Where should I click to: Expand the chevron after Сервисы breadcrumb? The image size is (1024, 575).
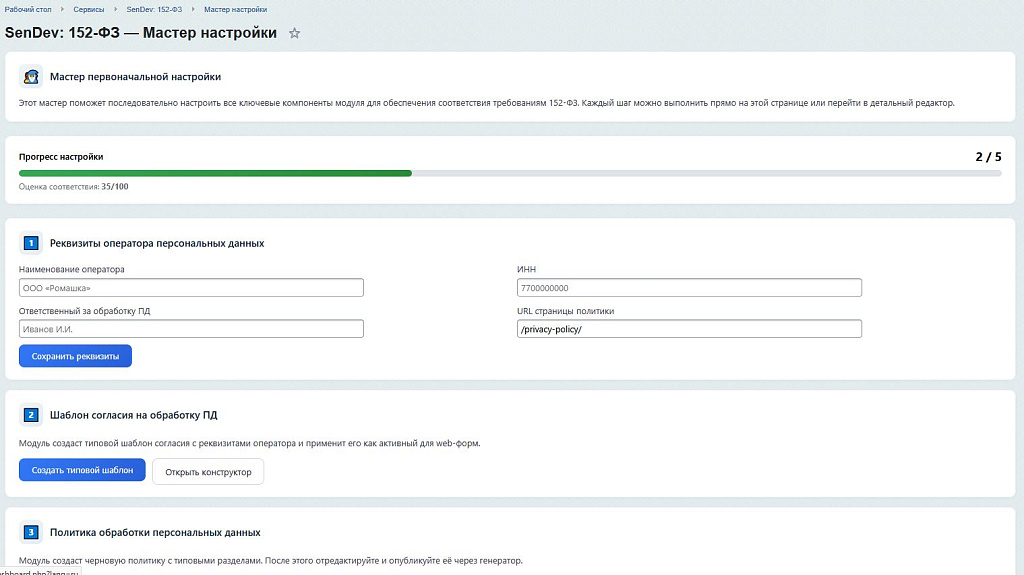pyautogui.click(x=115, y=9)
